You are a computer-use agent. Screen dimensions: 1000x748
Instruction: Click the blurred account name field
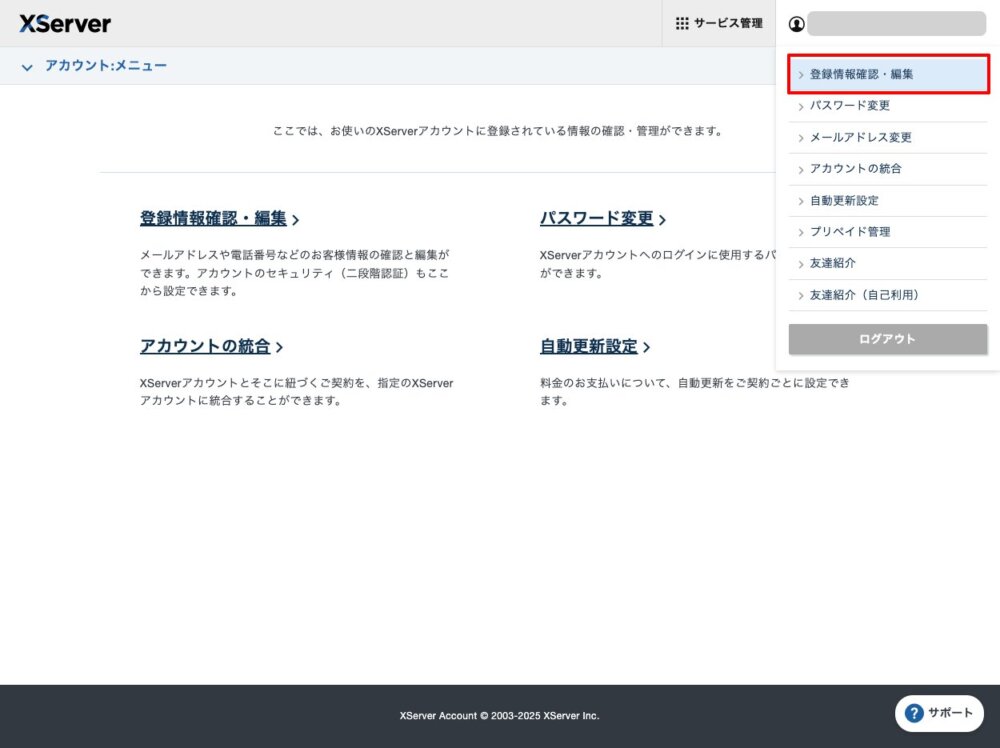pyautogui.click(x=896, y=24)
